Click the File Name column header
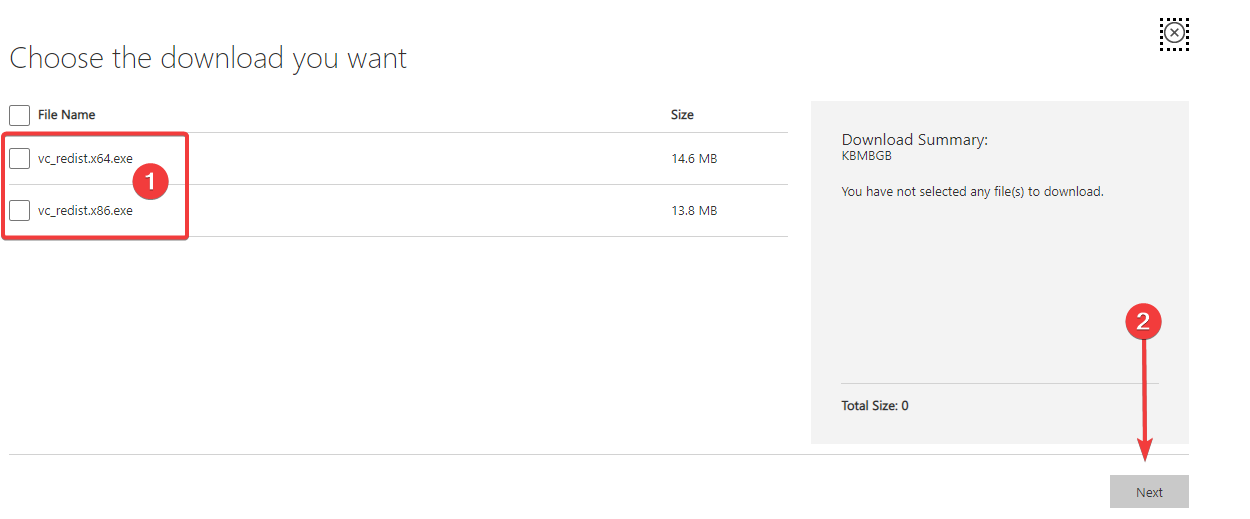 click(67, 115)
